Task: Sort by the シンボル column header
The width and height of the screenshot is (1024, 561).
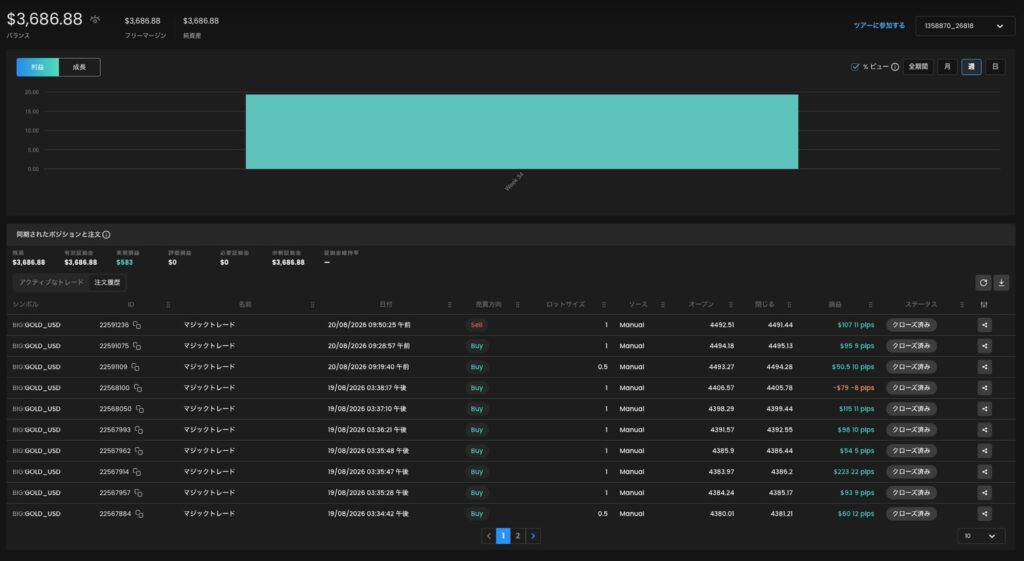Action: pos(25,304)
